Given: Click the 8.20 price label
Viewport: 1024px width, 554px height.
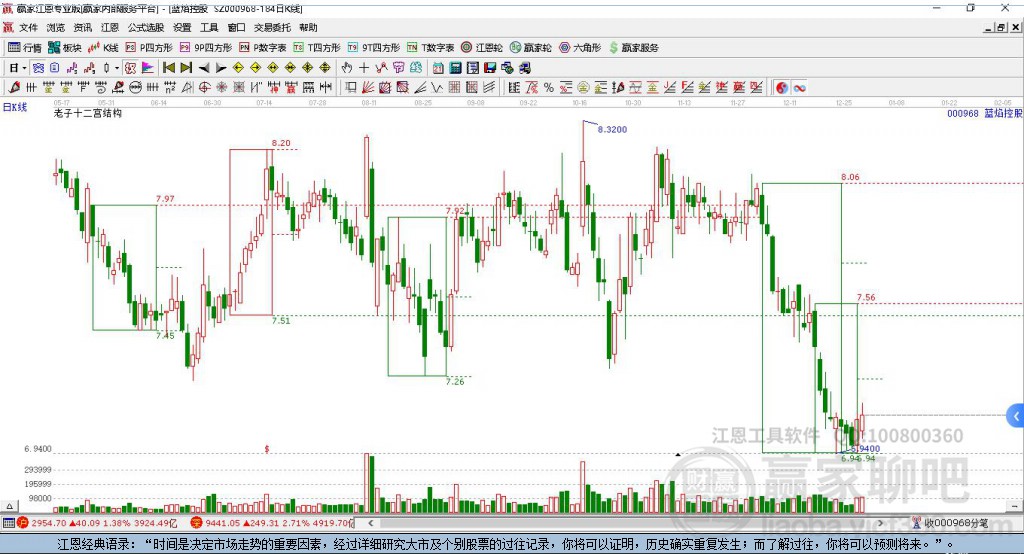Looking at the screenshot, I should 281,143.
